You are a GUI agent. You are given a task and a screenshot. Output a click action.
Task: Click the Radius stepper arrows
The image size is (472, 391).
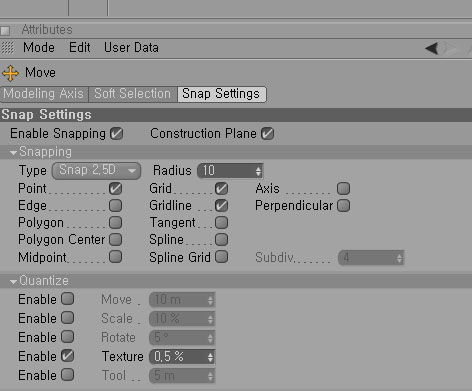pyautogui.click(x=258, y=171)
